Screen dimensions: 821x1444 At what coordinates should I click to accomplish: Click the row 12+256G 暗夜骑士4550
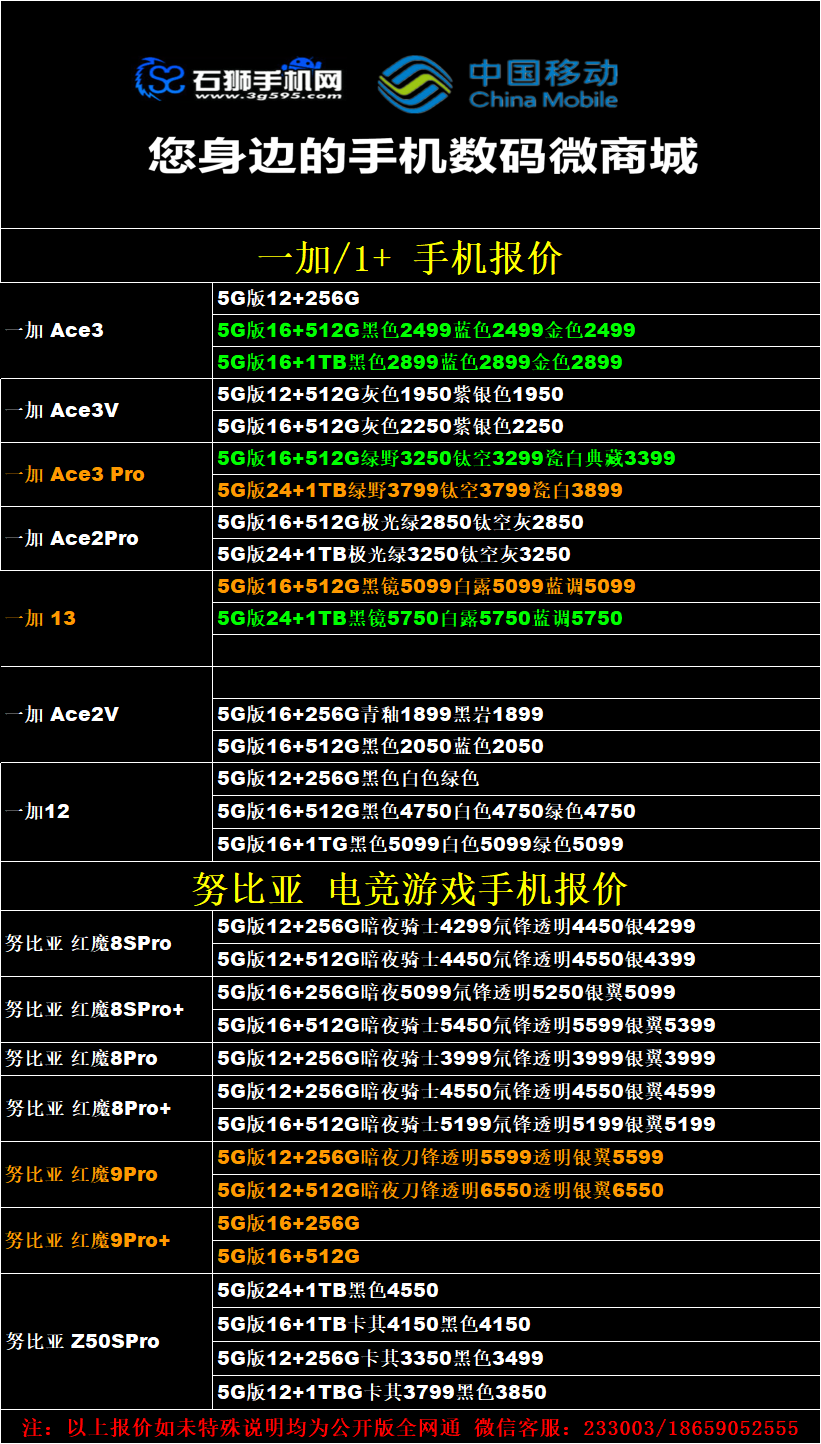pos(516,1091)
